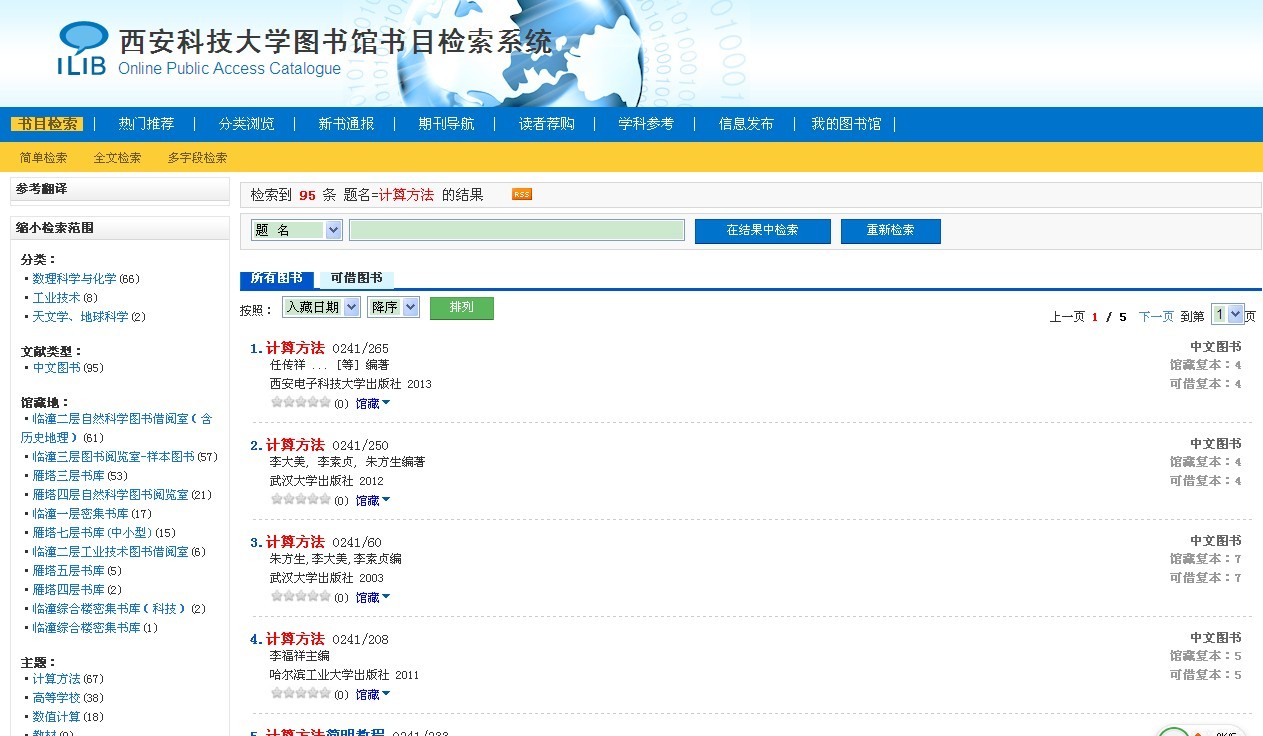Viewport: 1263px width, 736px height.
Task: Open 学科参考 navigation item
Action: pyautogui.click(x=646, y=124)
